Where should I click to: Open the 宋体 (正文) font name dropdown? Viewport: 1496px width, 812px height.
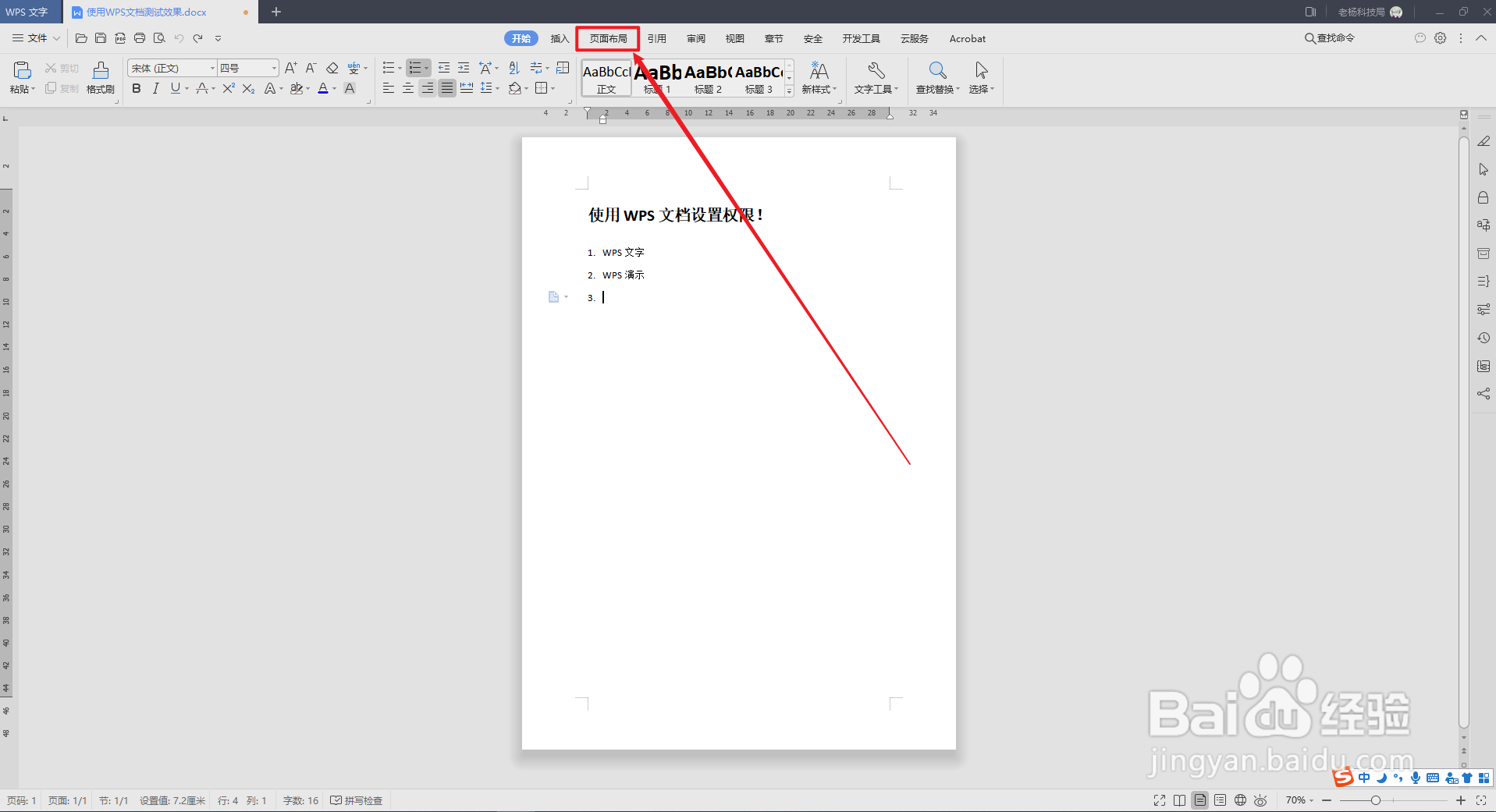coord(212,69)
